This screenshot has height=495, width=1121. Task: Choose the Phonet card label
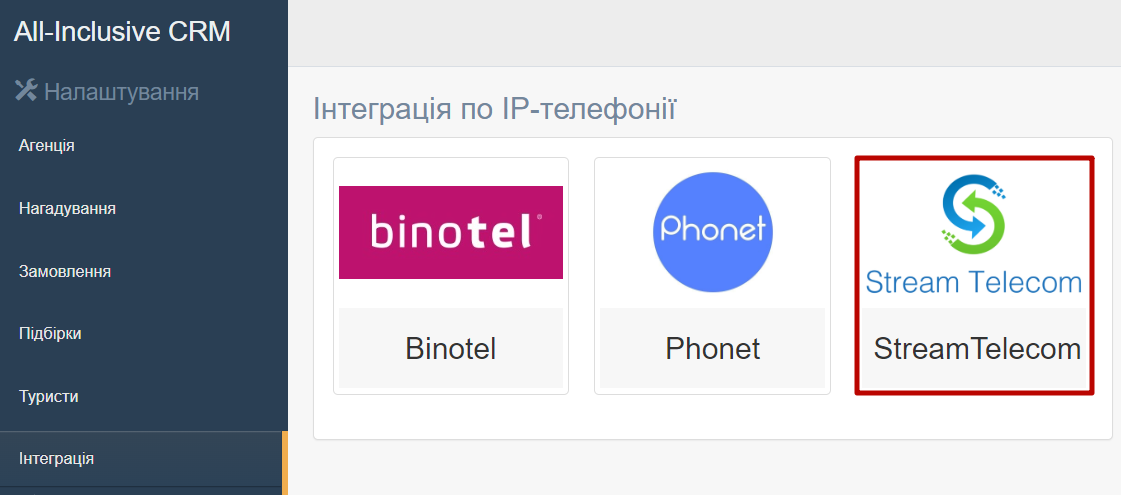pos(713,348)
